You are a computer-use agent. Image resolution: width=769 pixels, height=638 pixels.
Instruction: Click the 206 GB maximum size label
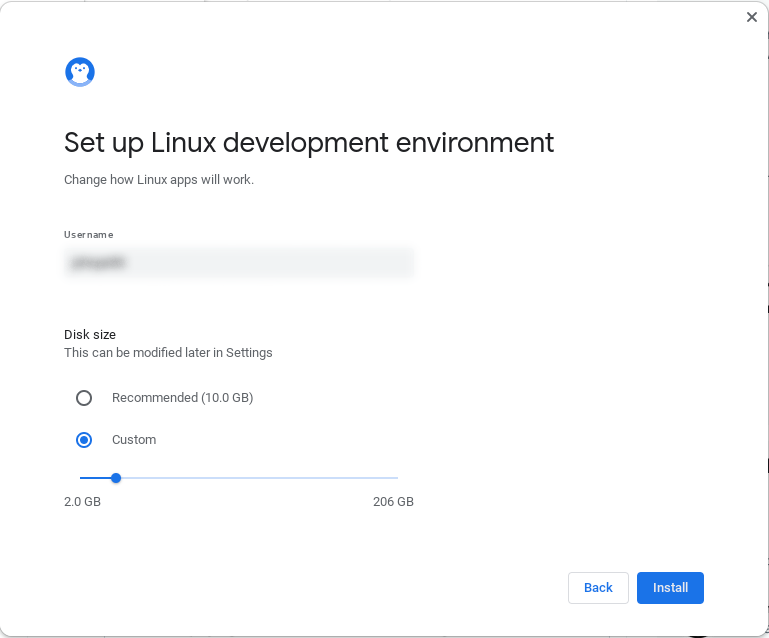click(x=393, y=502)
